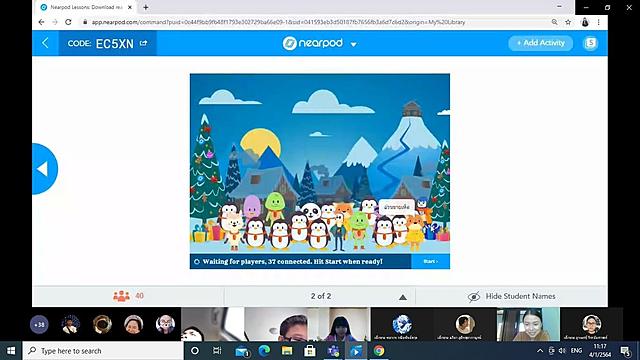Open the Chrome profile avatar
The width and height of the screenshot is (640, 360).
[x=585, y=22]
